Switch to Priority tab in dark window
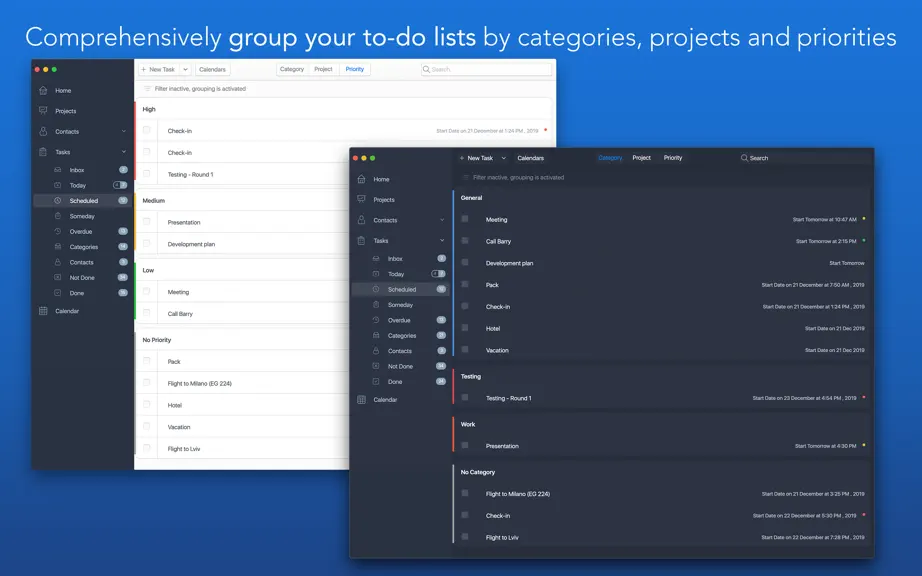 pos(673,158)
